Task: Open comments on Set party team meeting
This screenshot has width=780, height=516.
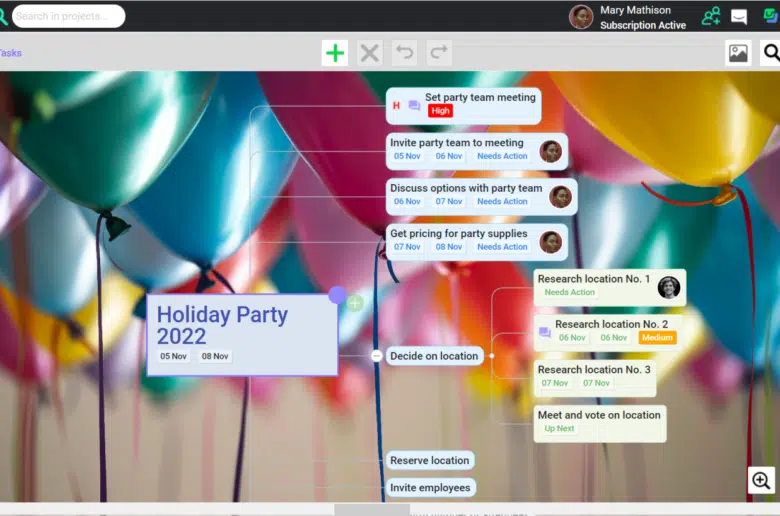Action: [x=414, y=106]
